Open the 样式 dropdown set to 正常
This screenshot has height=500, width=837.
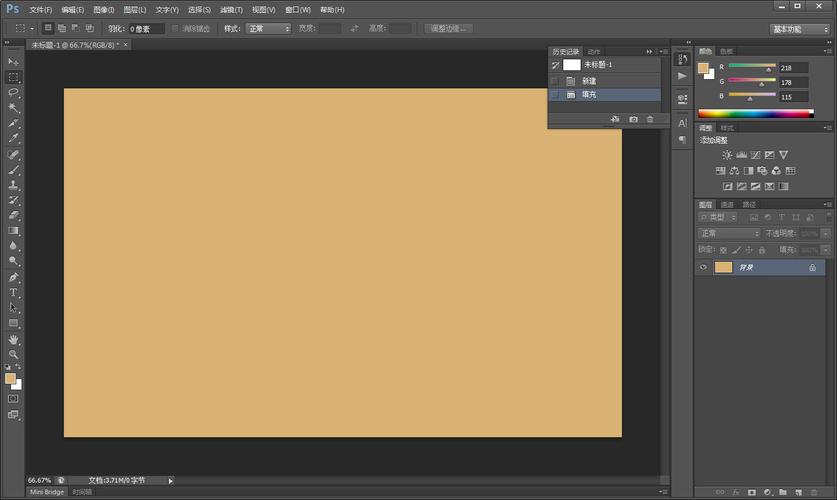point(268,28)
